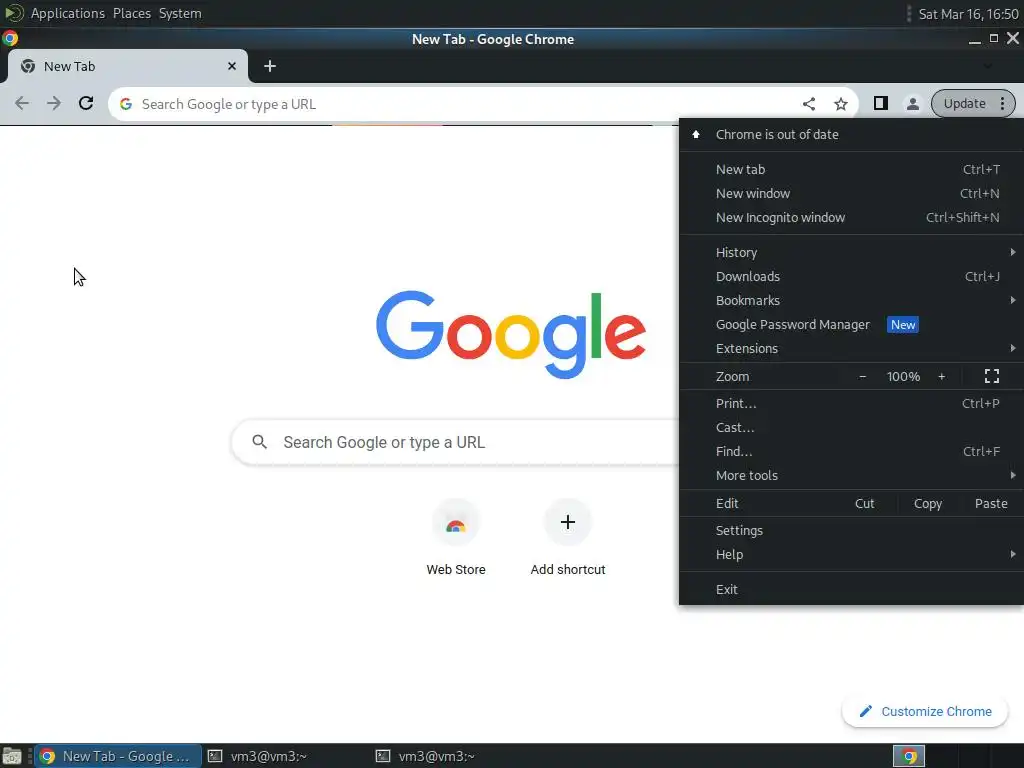Image resolution: width=1024 pixels, height=768 pixels.
Task: Select Find… from menu
Action: pos(852,451)
